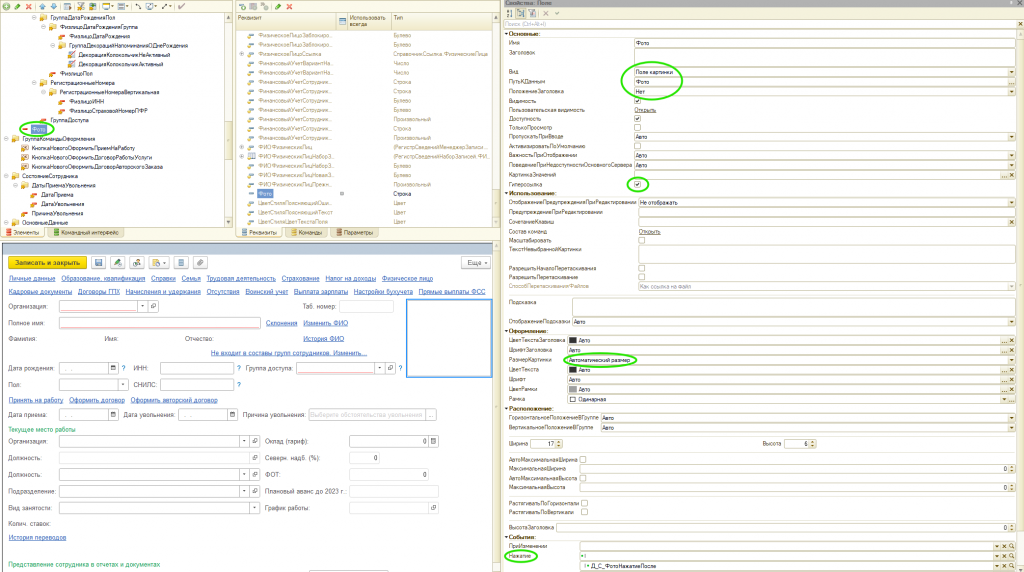The image size is (1024, 572).
Task: Click calculator icon in Оклад (тариф) field
Action: coord(433,441)
